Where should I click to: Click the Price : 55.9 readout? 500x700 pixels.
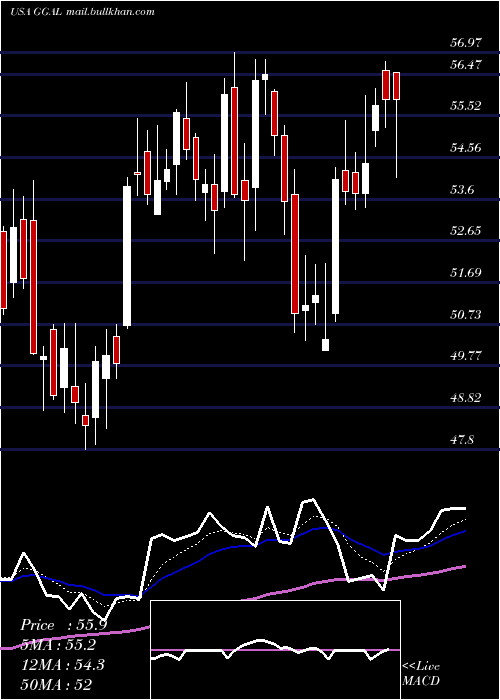coord(63,625)
